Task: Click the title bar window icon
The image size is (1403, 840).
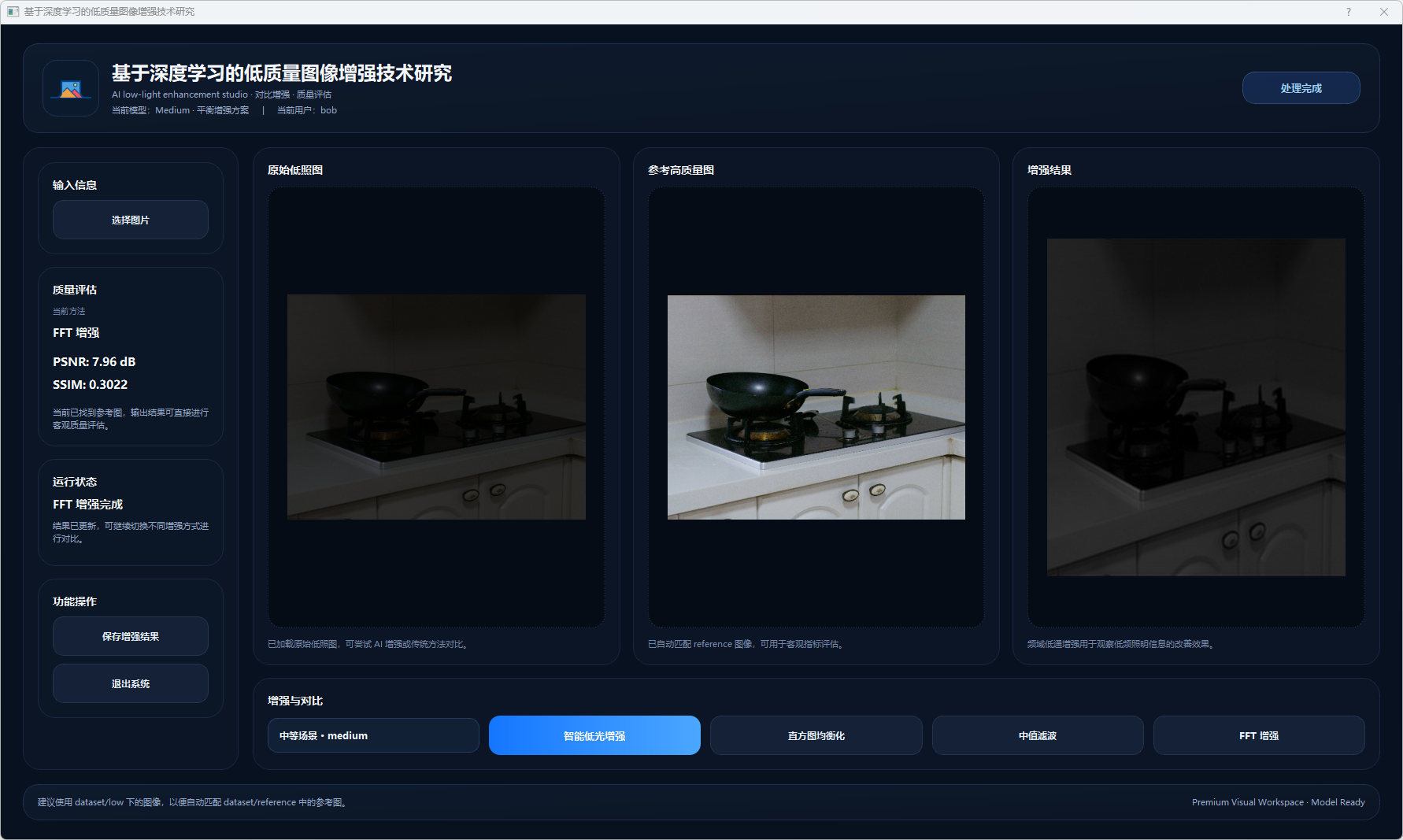Action: 13,12
